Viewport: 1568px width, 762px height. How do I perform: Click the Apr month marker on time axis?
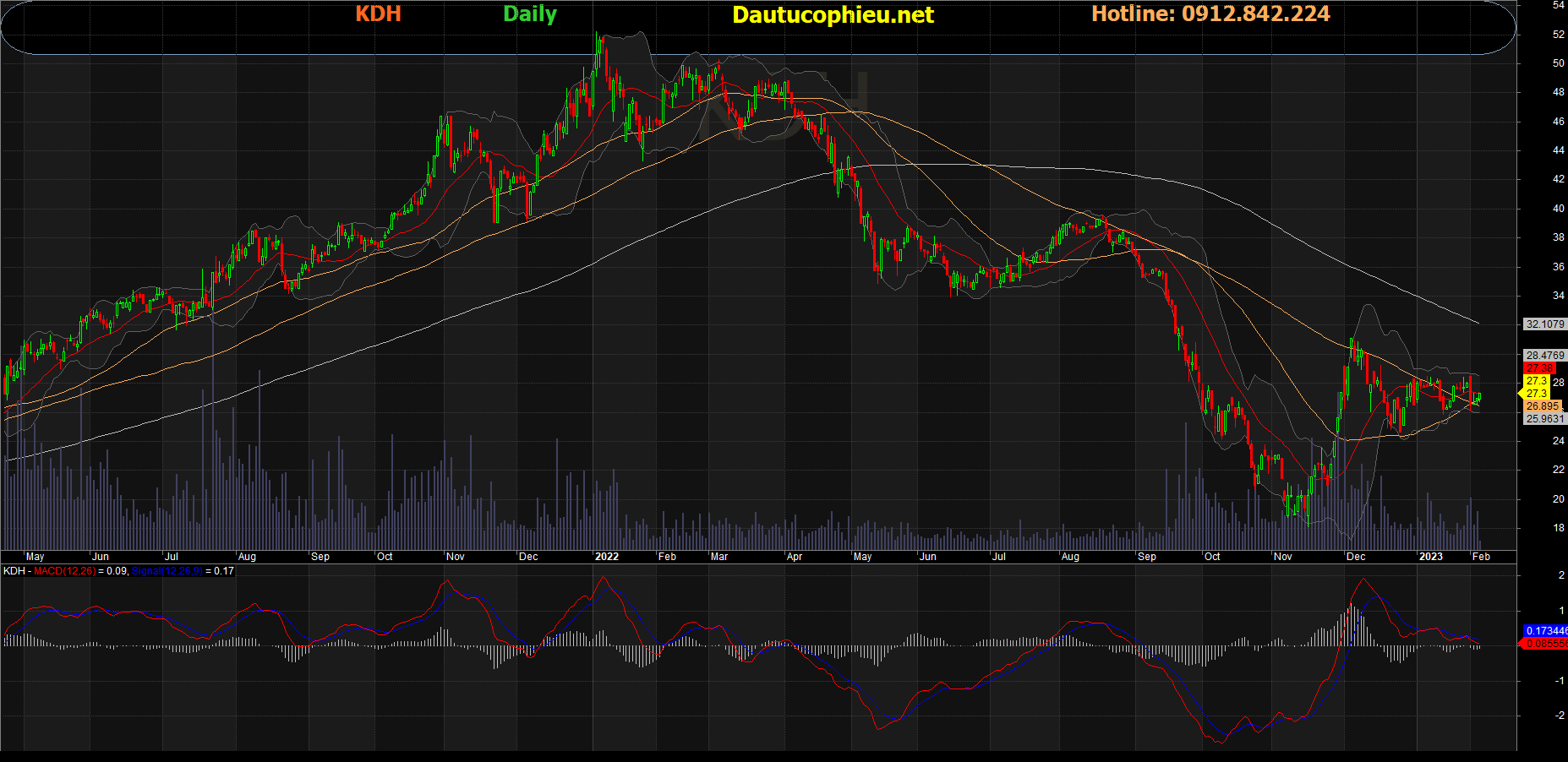(794, 557)
